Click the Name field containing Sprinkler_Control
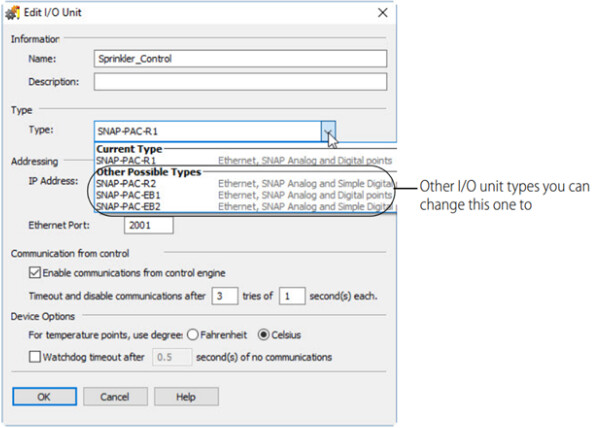The width and height of the screenshot is (593, 428). 241,59
